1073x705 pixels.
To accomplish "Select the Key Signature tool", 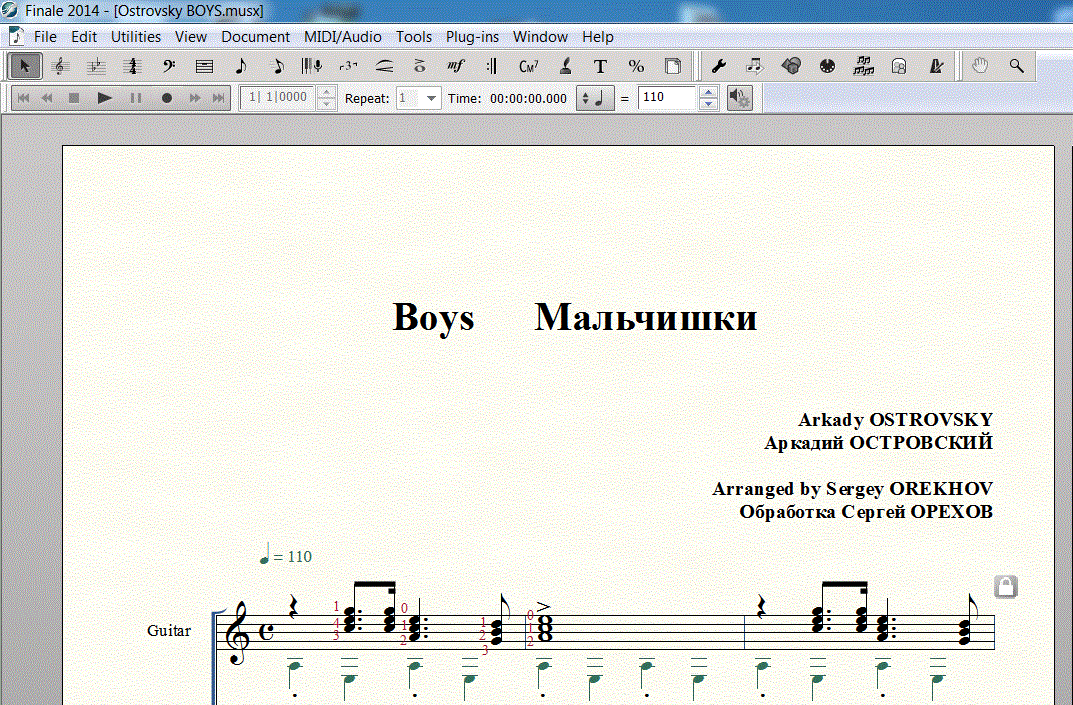I will pyautogui.click(x=96, y=66).
